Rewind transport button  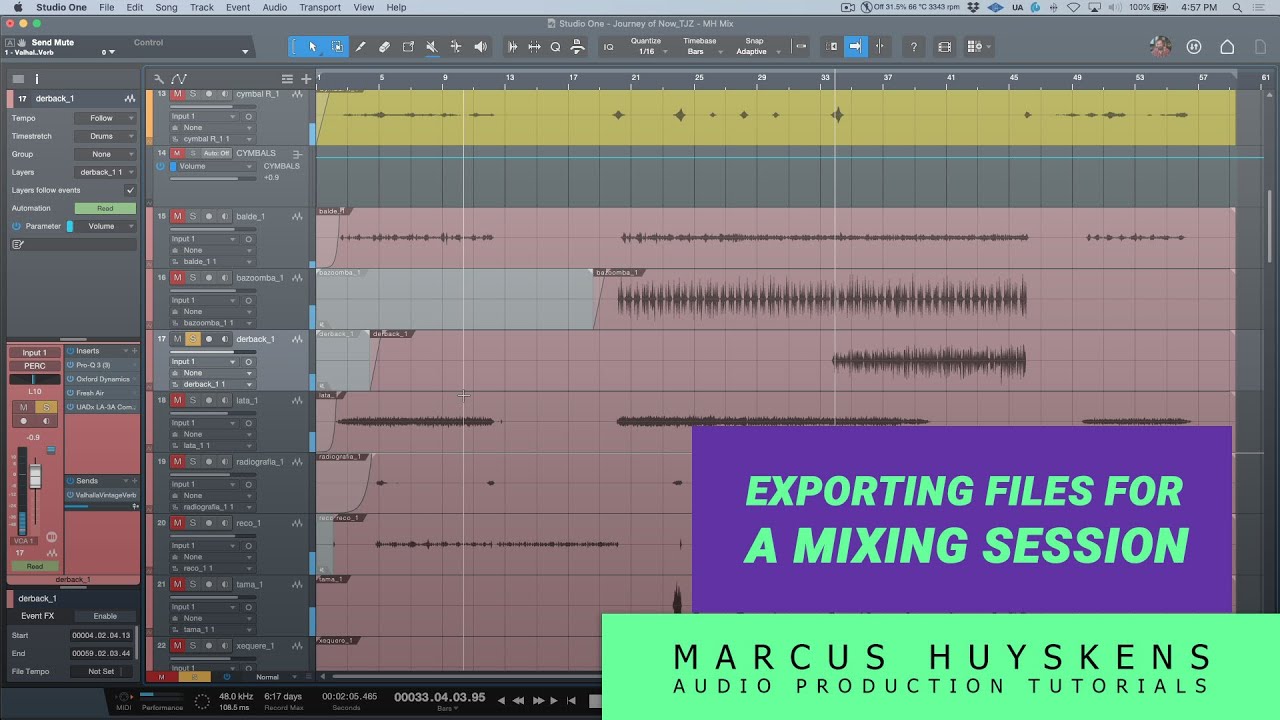[520, 701]
